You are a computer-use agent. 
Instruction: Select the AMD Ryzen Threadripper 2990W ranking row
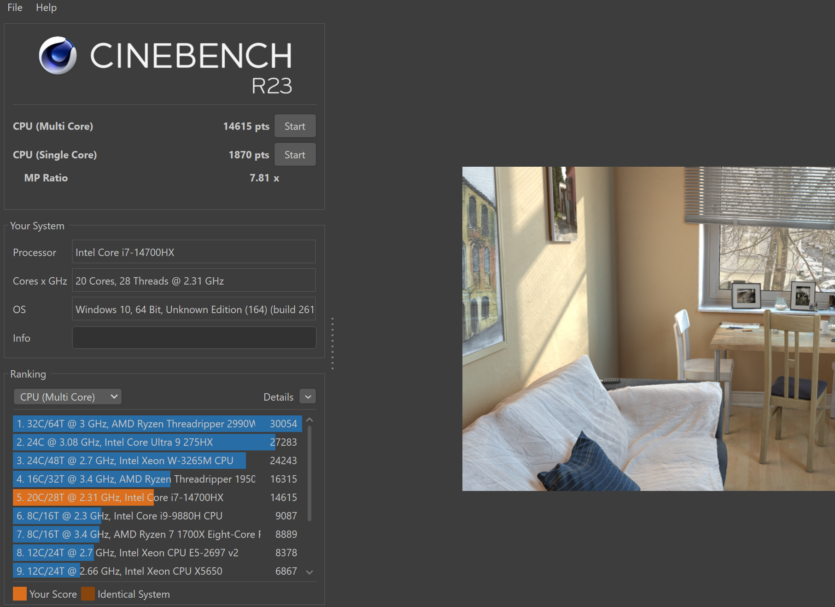[x=158, y=424]
